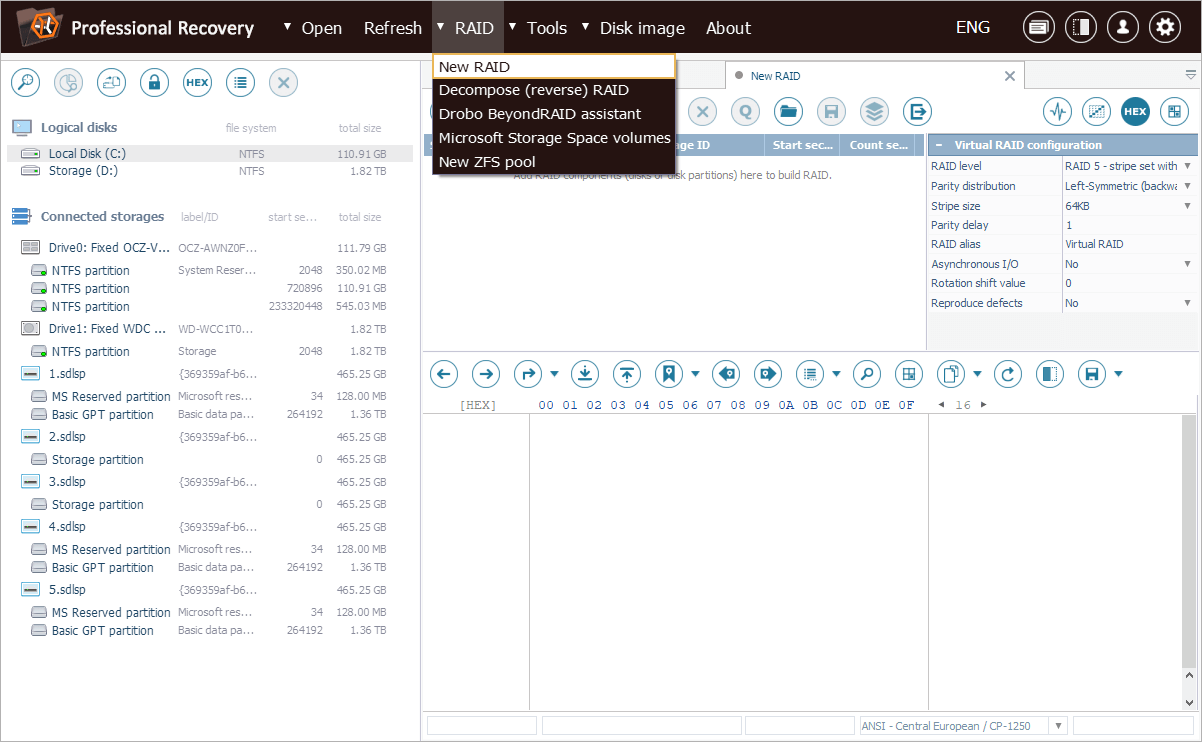
Task: Click the magnifier search icon in hex toolbar
Action: [867, 374]
